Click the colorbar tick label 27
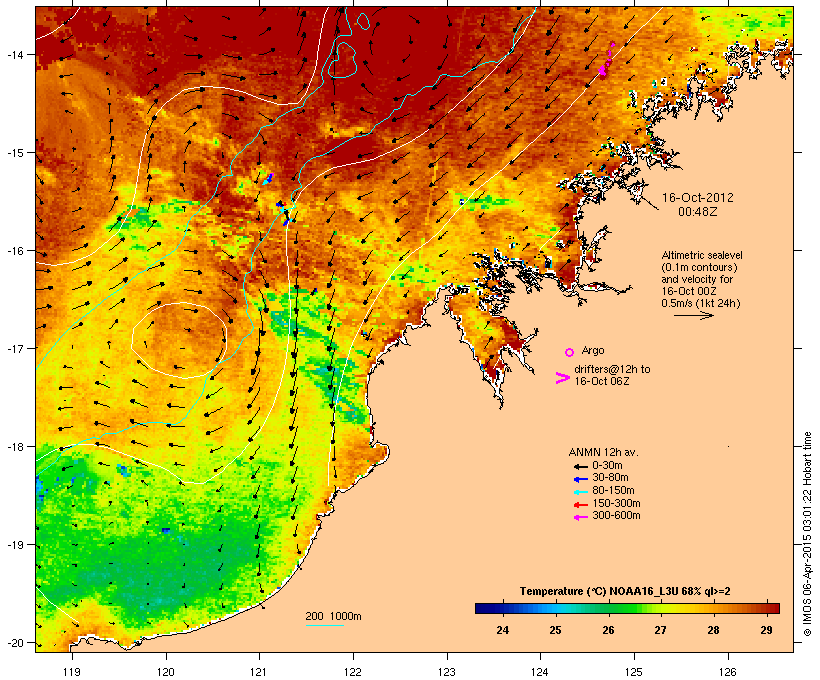820x680 pixels. click(x=660, y=630)
